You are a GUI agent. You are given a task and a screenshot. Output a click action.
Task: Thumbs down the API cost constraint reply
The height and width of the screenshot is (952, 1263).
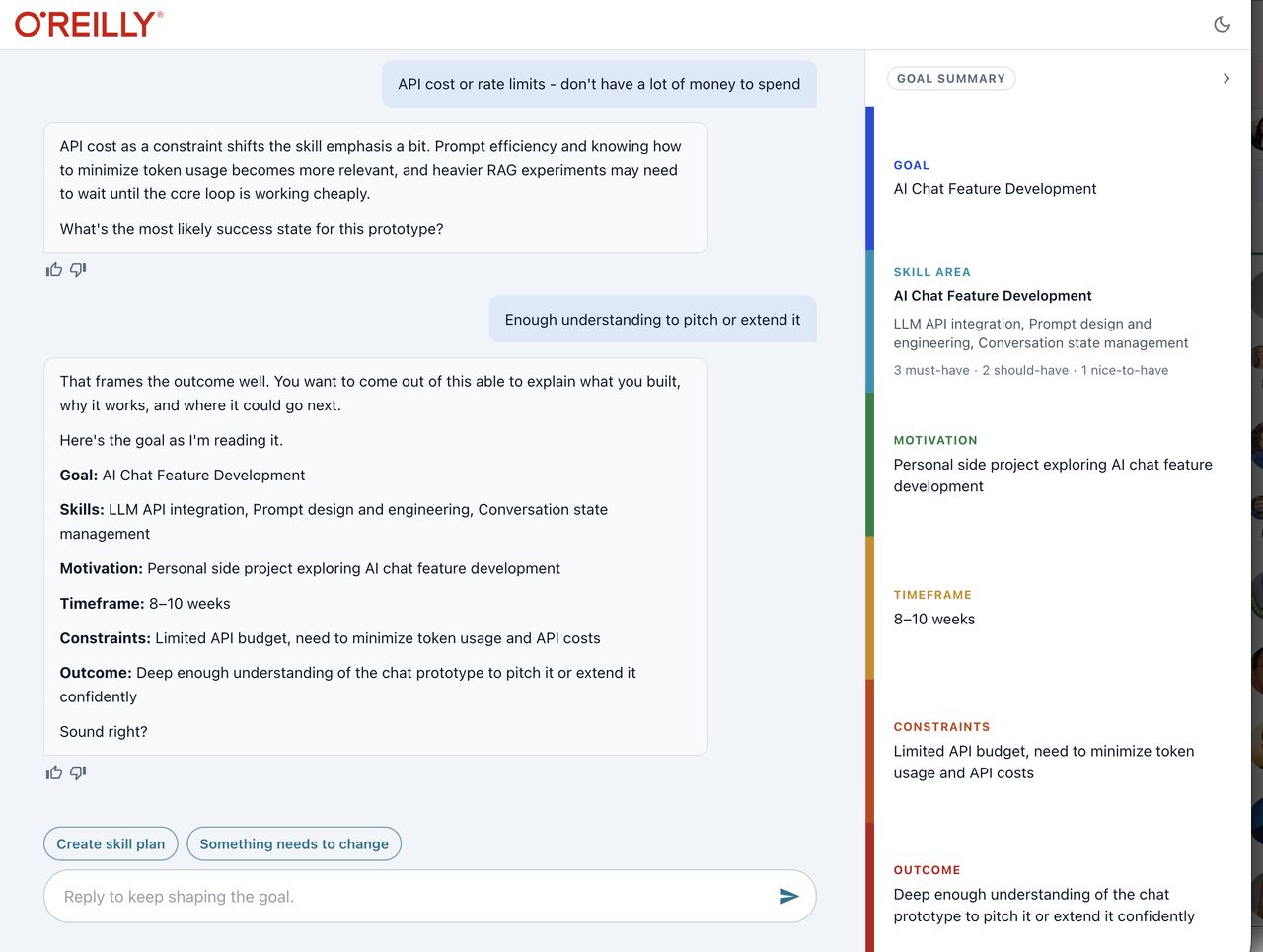click(78, 270)
